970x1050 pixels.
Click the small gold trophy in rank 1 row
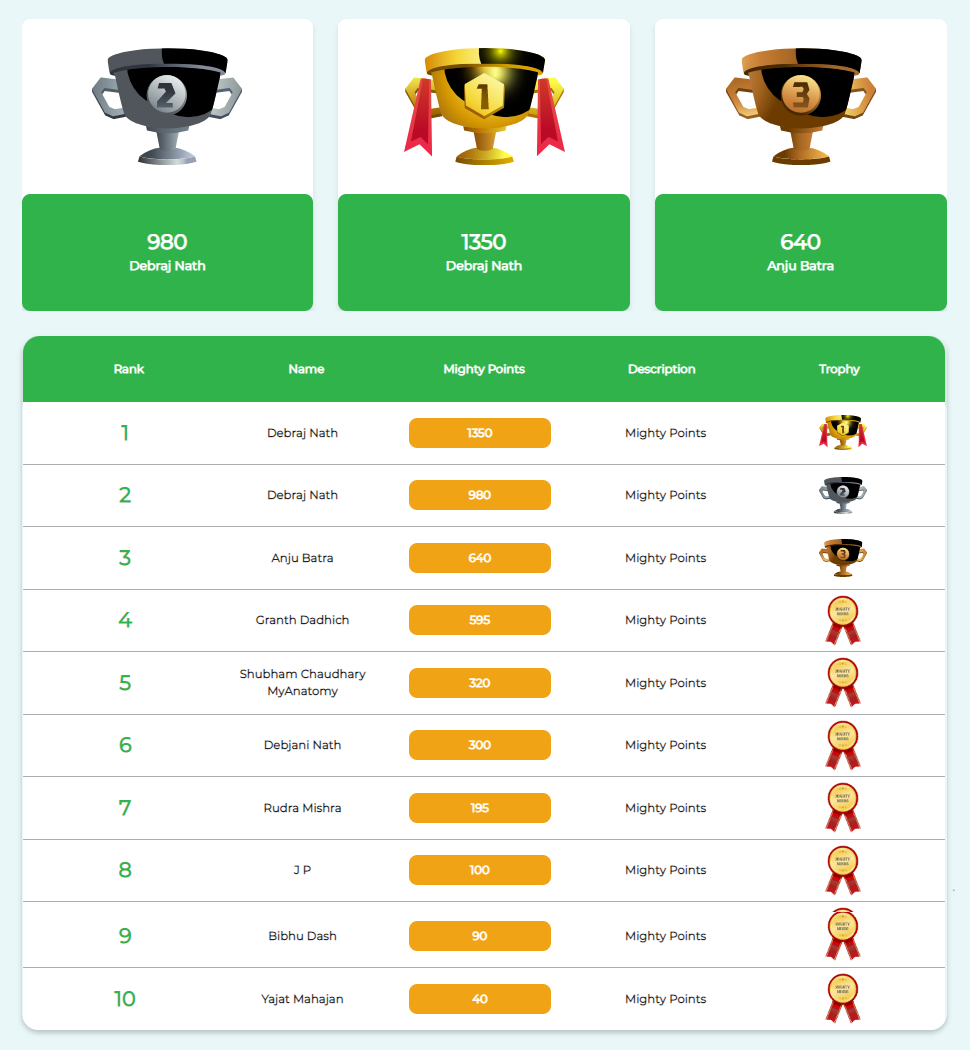(843, 433)
